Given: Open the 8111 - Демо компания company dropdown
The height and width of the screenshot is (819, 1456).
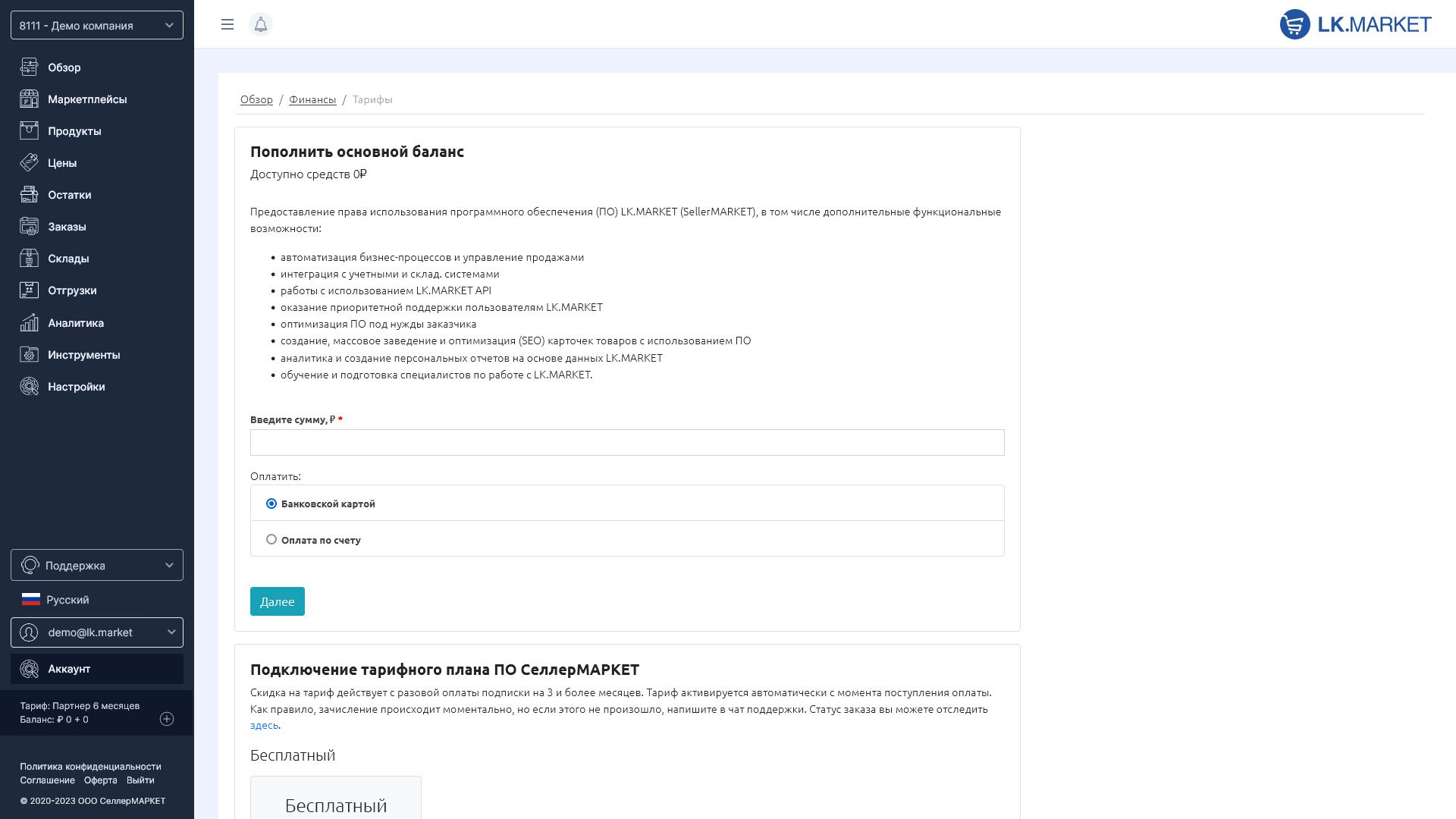Looking at the screenshot, I should tap(97, 25).
